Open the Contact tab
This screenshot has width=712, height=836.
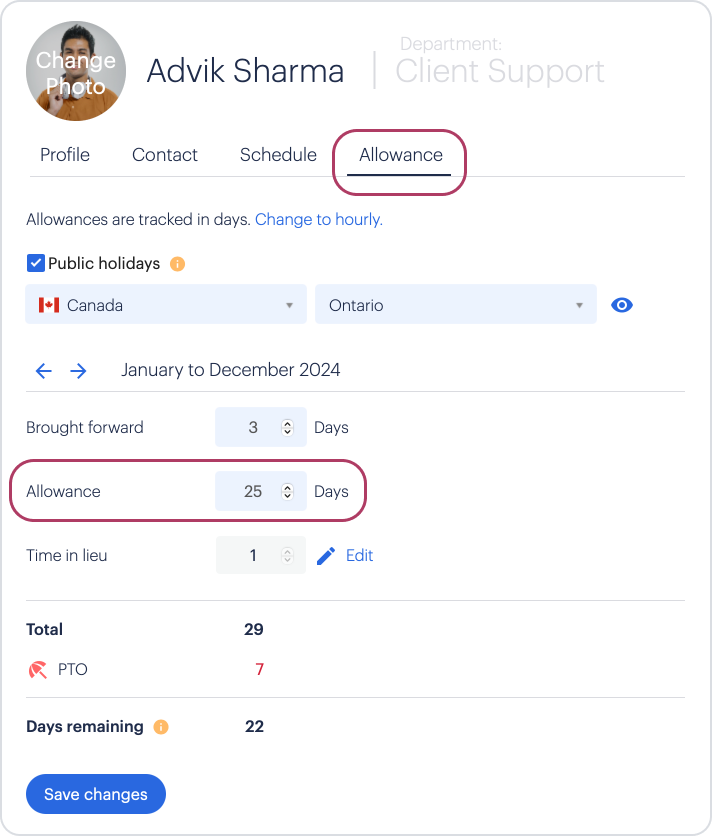(x=165, y=155)
